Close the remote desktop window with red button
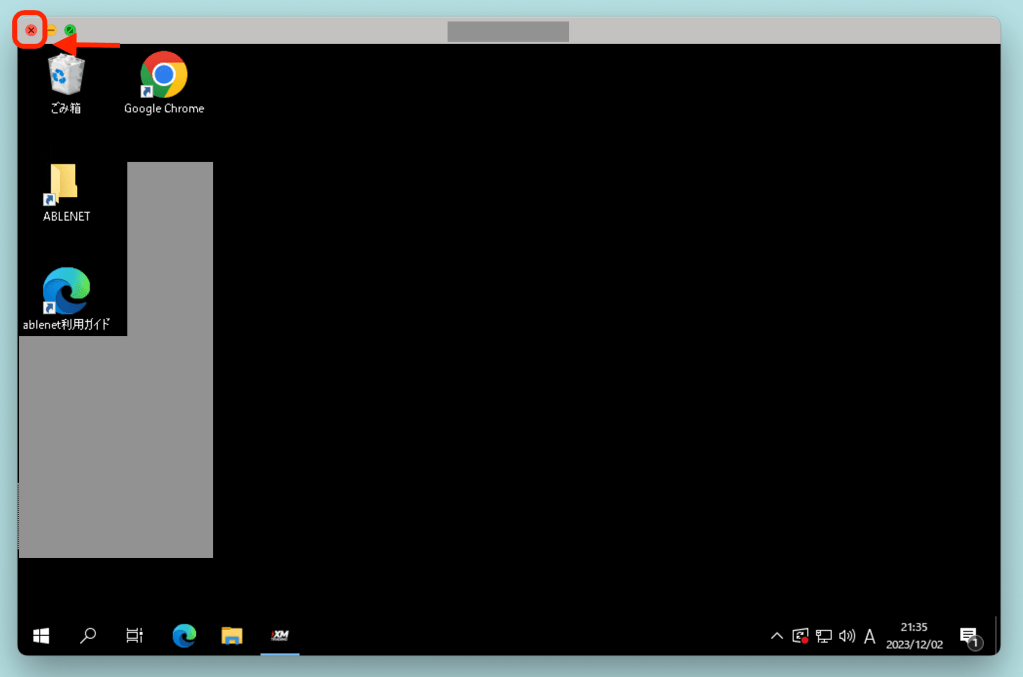The width and height of the screenshot is (1023, 677). point(31,30)
